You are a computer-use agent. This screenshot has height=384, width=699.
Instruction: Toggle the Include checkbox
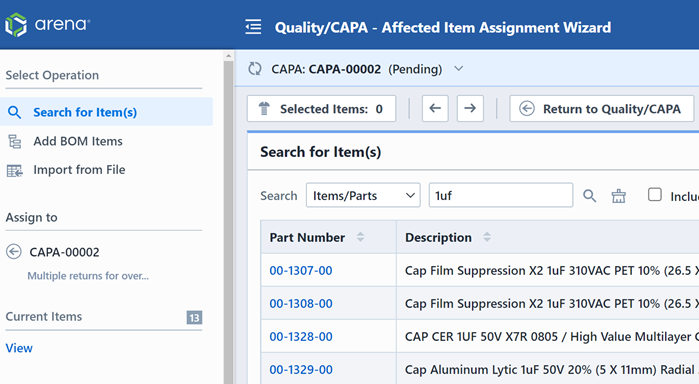tap(654, 194)
